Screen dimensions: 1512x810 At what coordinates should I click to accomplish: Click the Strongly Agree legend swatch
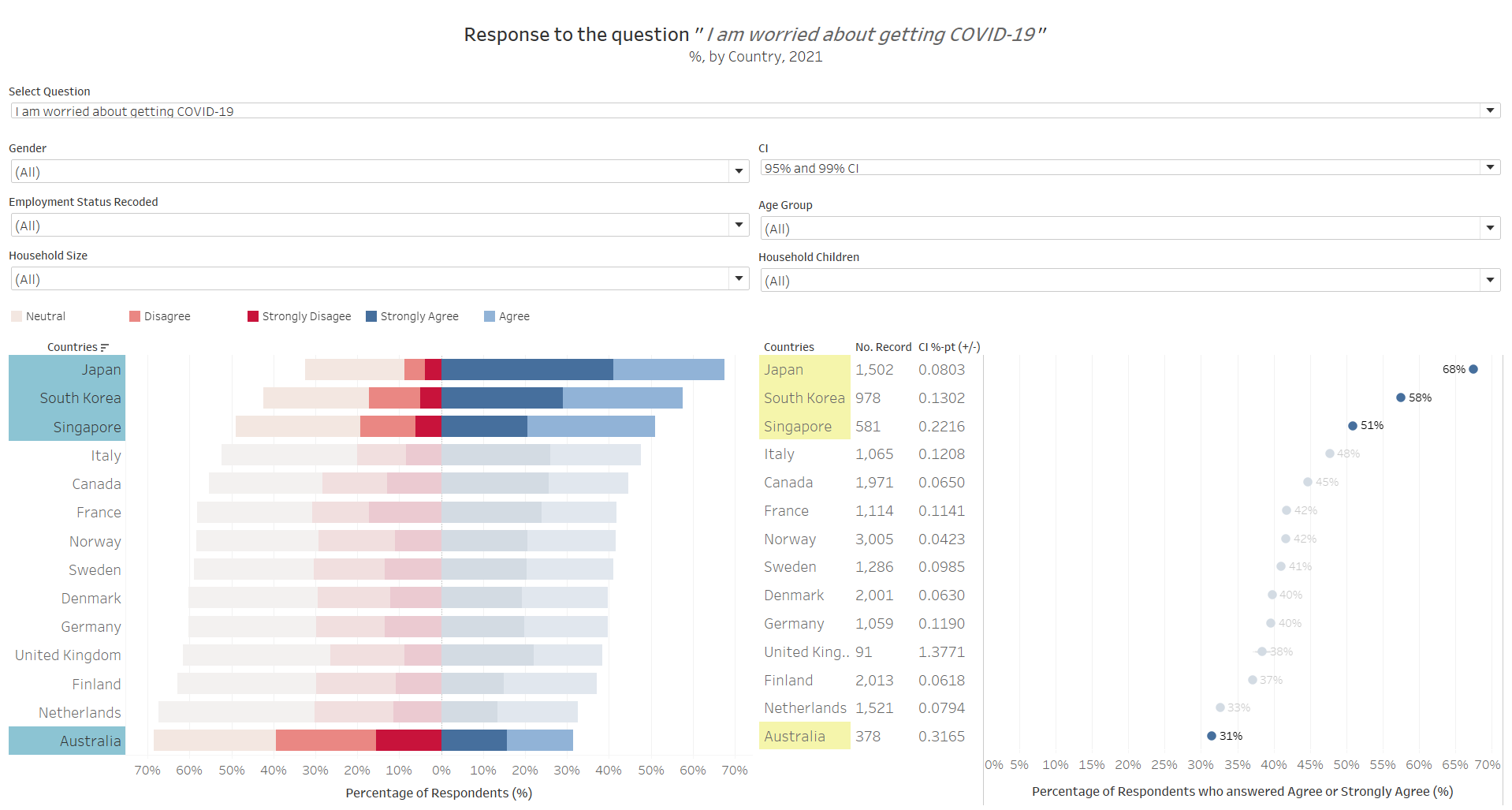pos(371,316)
